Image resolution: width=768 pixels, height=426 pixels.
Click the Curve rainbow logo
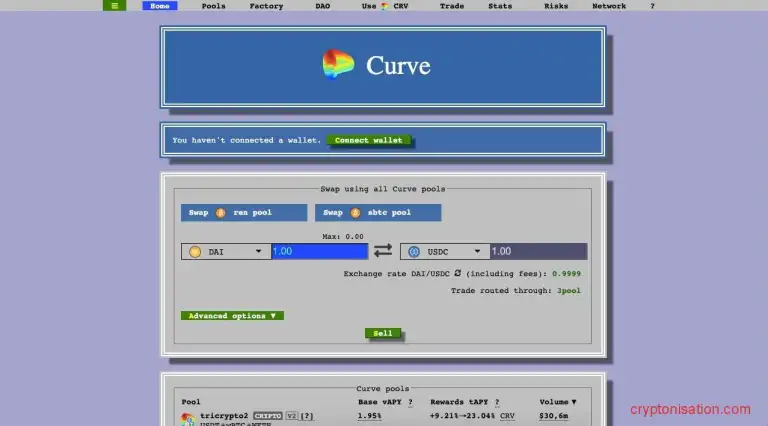pos(338,66)
